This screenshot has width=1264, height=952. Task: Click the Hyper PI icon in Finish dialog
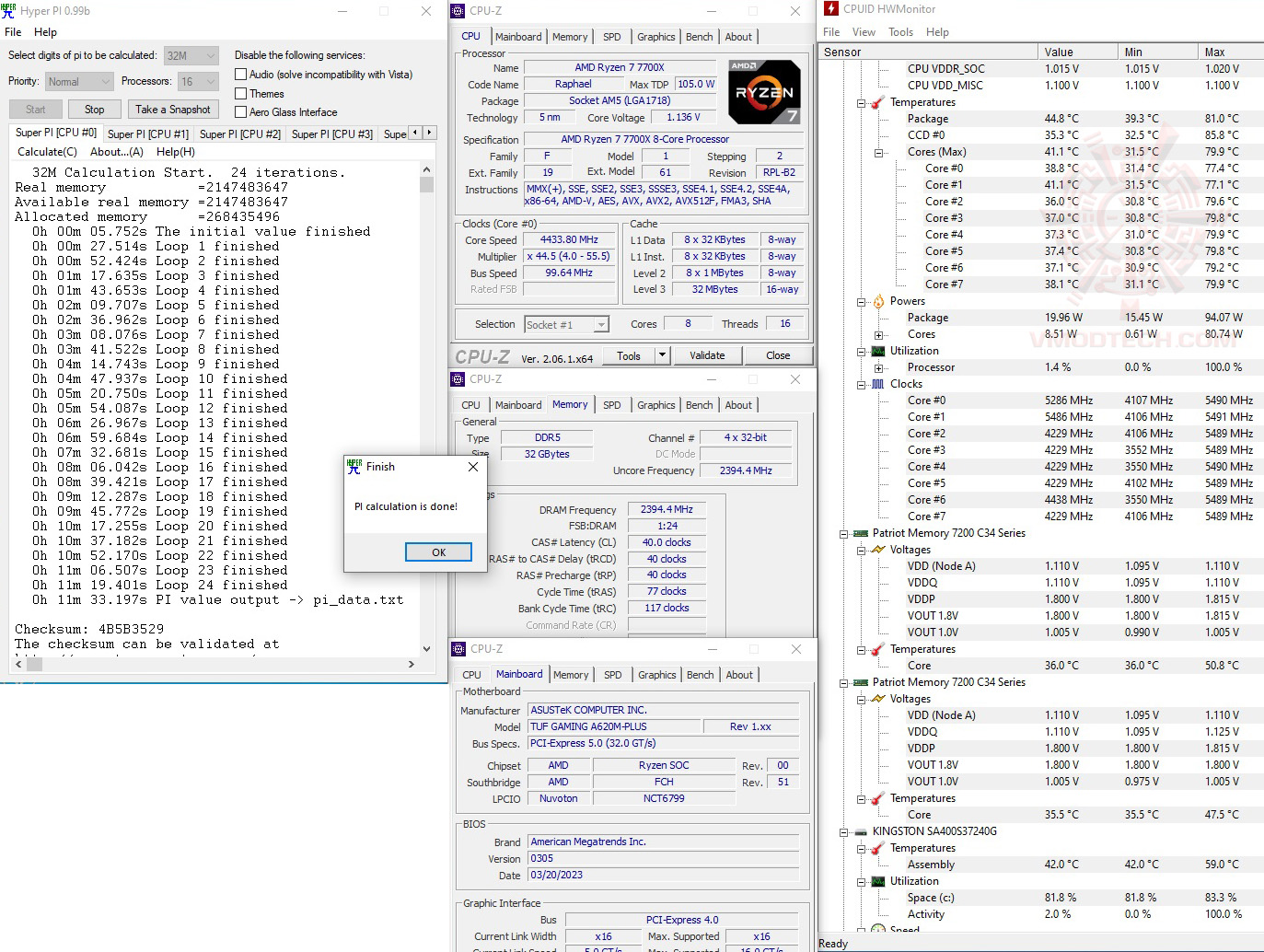pos(354,467)
